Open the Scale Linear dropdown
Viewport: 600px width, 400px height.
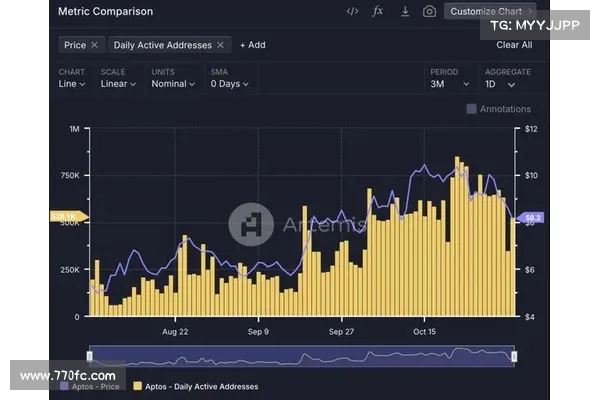coord(118,84)
